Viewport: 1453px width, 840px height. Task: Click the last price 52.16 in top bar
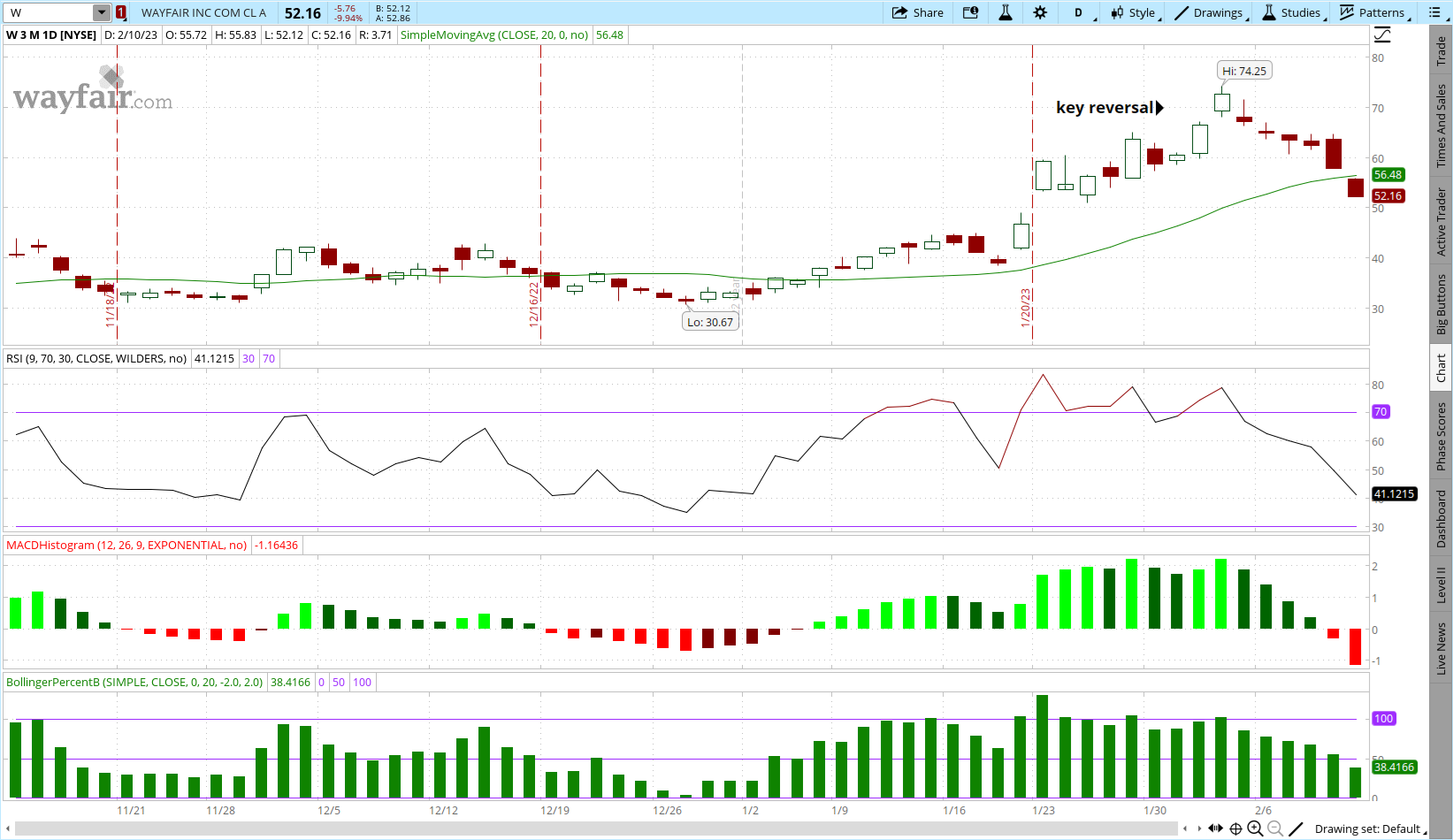(302, 12)
